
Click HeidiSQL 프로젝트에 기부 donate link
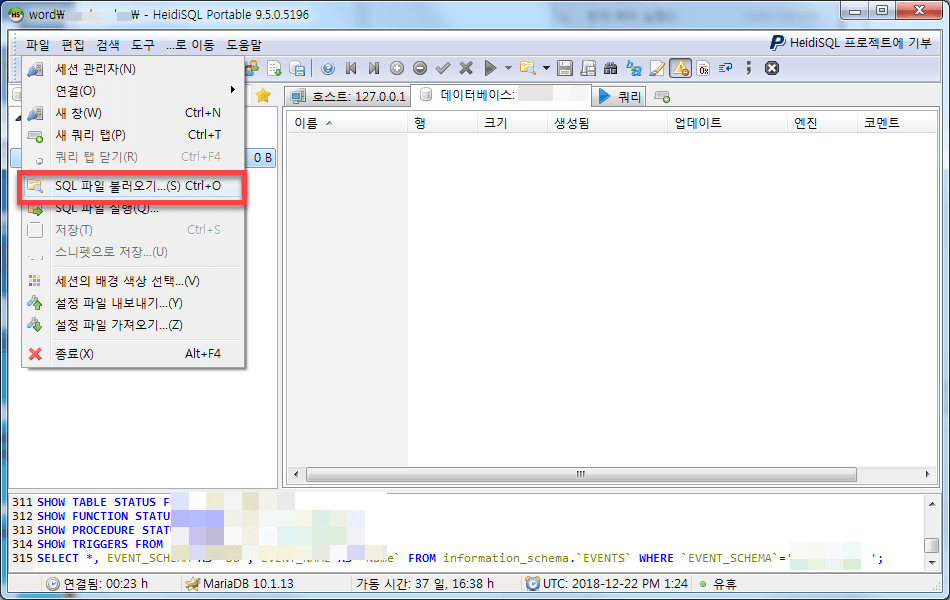pos(850,42)
